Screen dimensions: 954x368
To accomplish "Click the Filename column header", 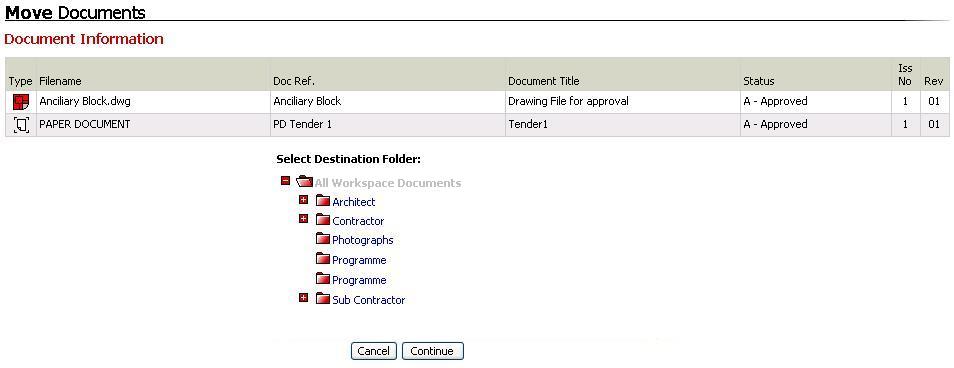I will [60, 81].
